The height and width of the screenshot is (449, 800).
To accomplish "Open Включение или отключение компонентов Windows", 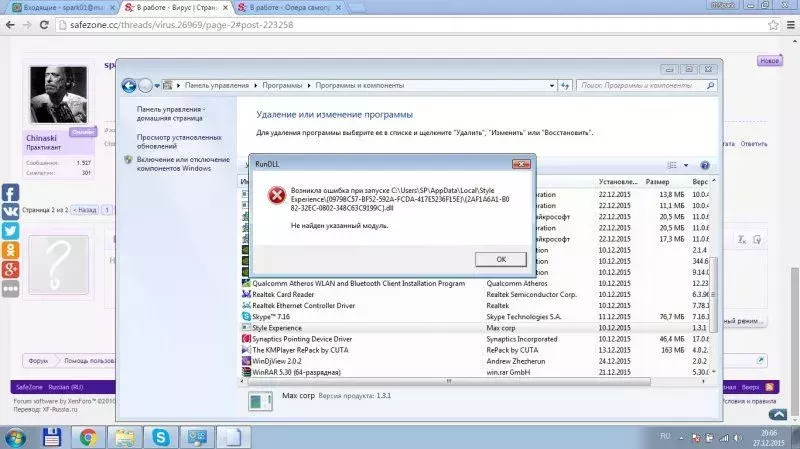I will (x=183, y=164).
